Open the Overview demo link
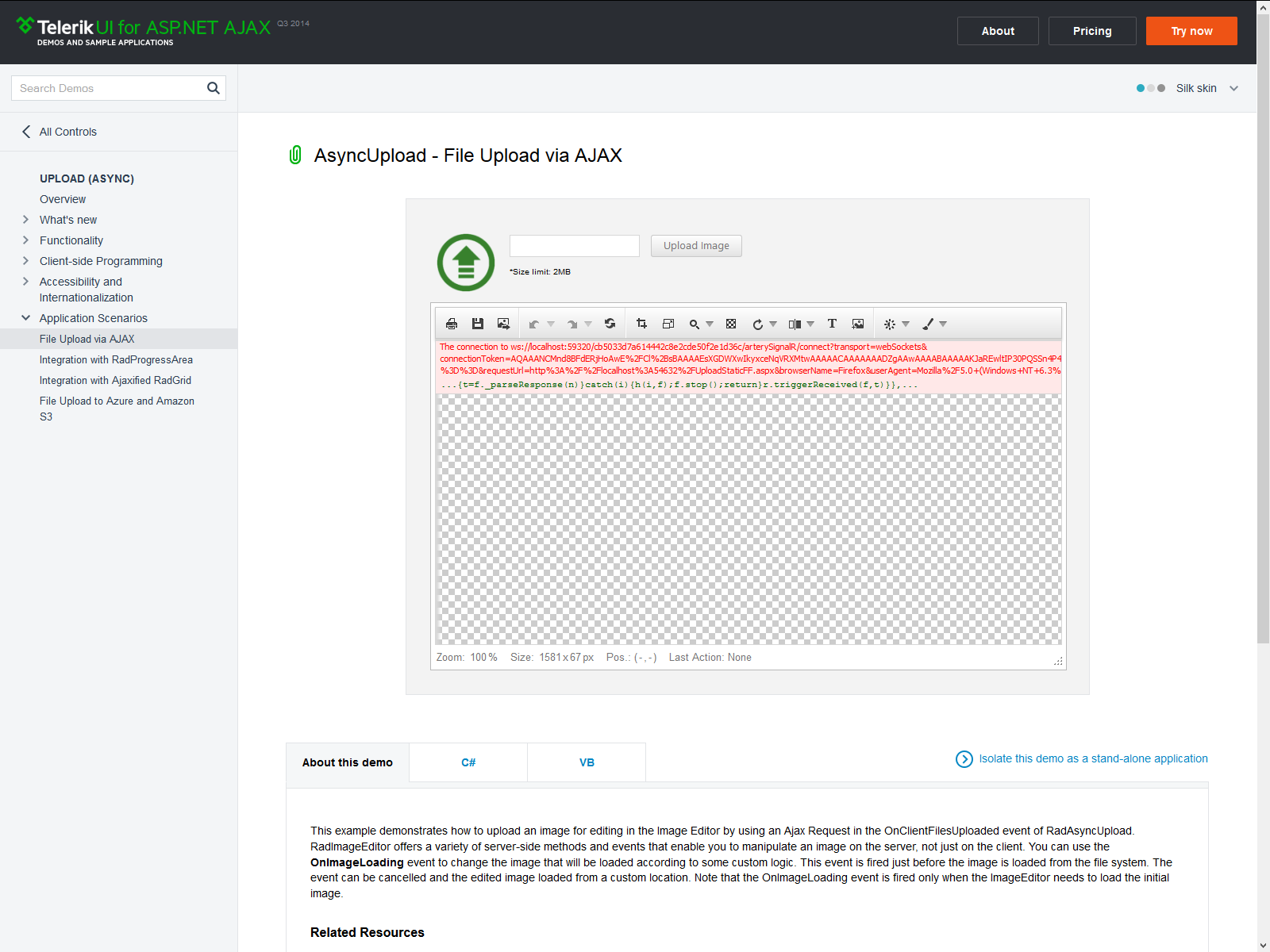Viewport: 1270px width, 952px height. (63, 199)
